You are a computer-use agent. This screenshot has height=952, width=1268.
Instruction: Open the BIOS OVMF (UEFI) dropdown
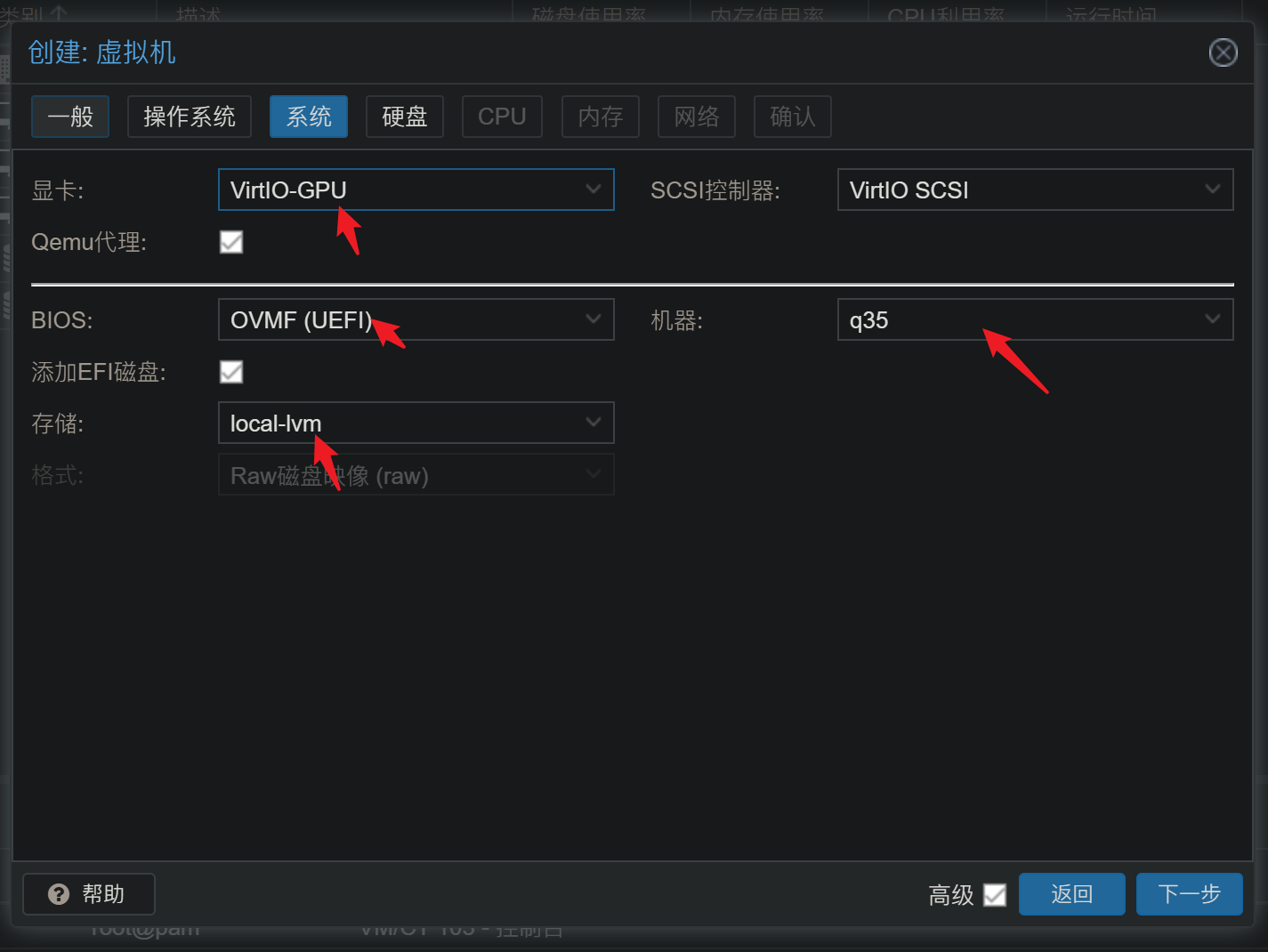tap(593, 319)
